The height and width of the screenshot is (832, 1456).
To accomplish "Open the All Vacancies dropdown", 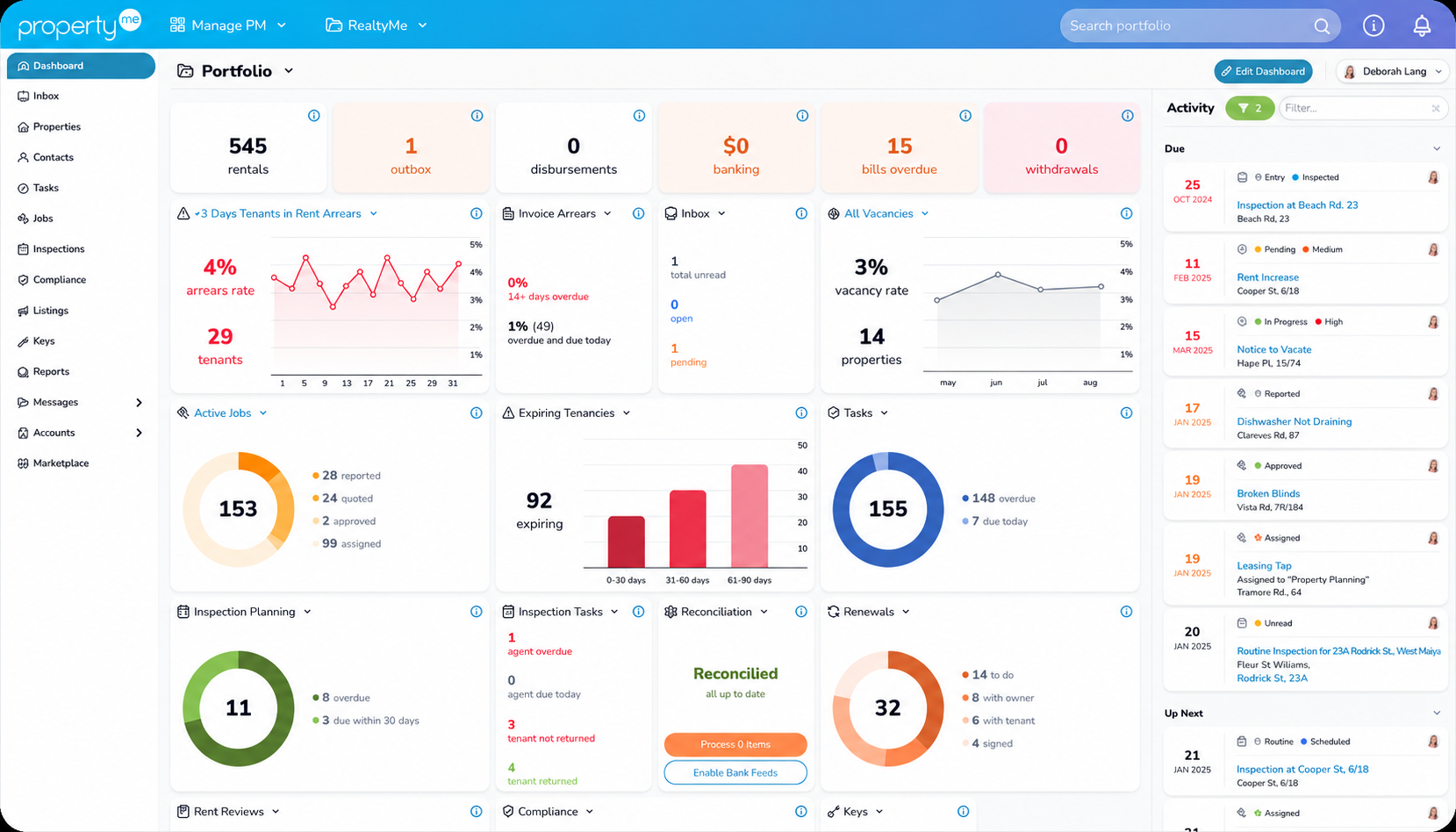I will click(925, 213).
